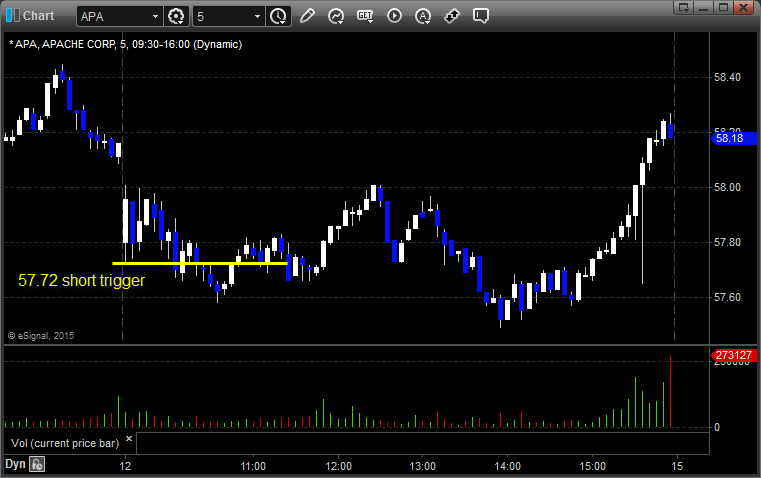This screenshot has width=761, height=478.
Task: Open the interval dropdown showing 5
Action: tap(258, 16)
